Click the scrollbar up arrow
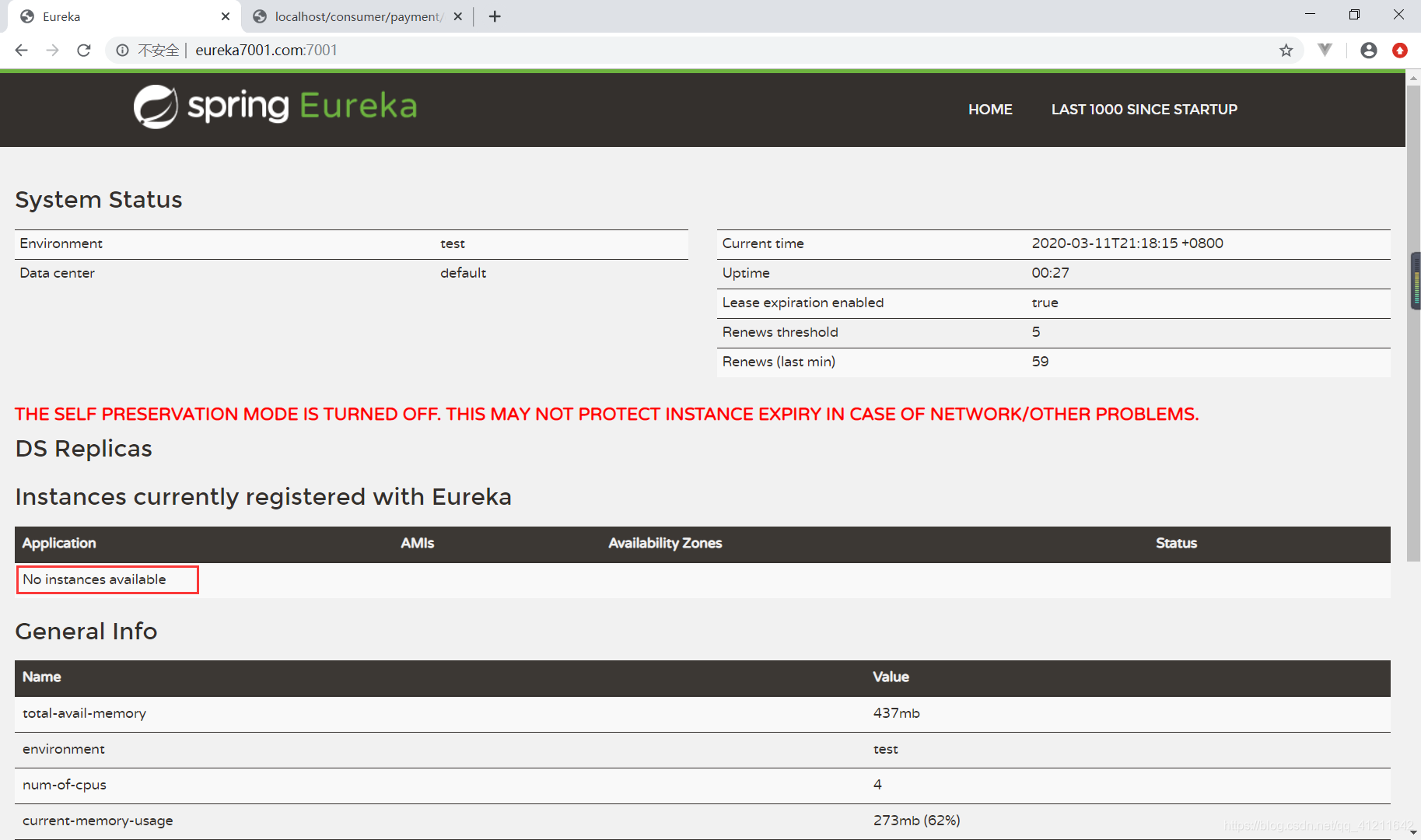 click(1413, 79)
